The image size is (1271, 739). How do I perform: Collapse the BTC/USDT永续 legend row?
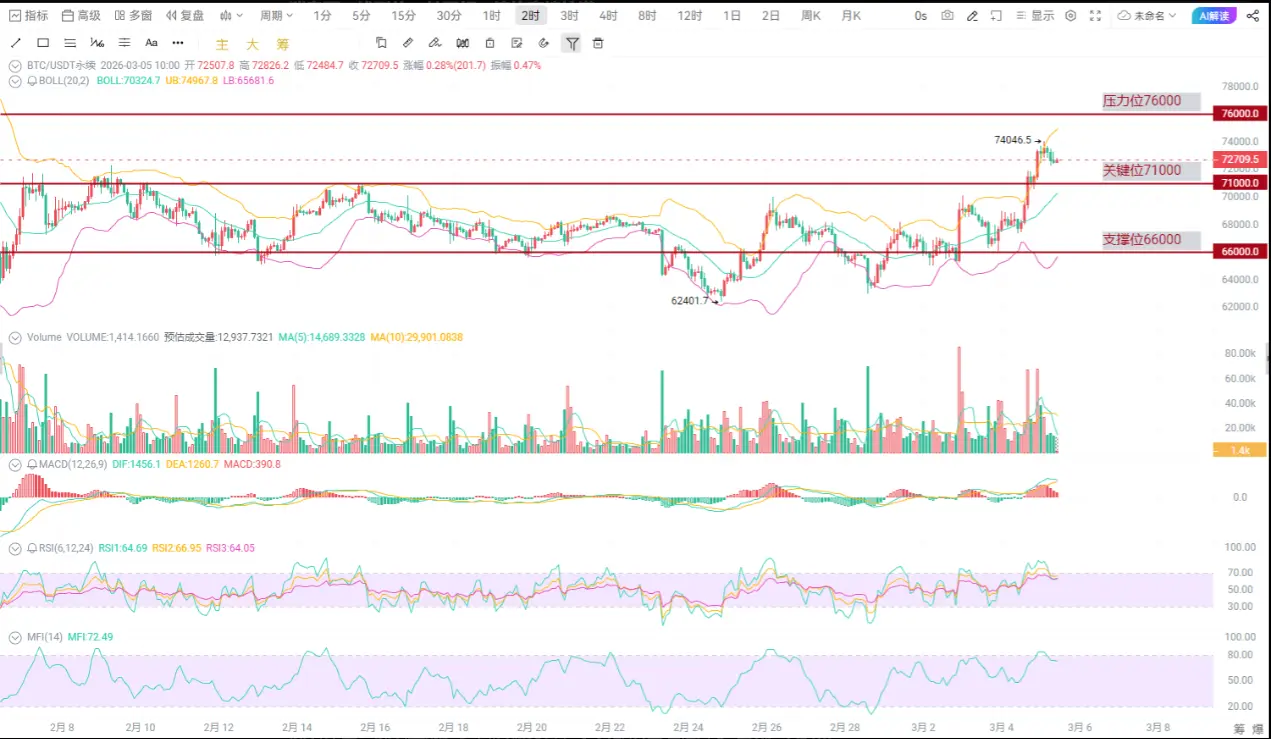click(15, 65)
